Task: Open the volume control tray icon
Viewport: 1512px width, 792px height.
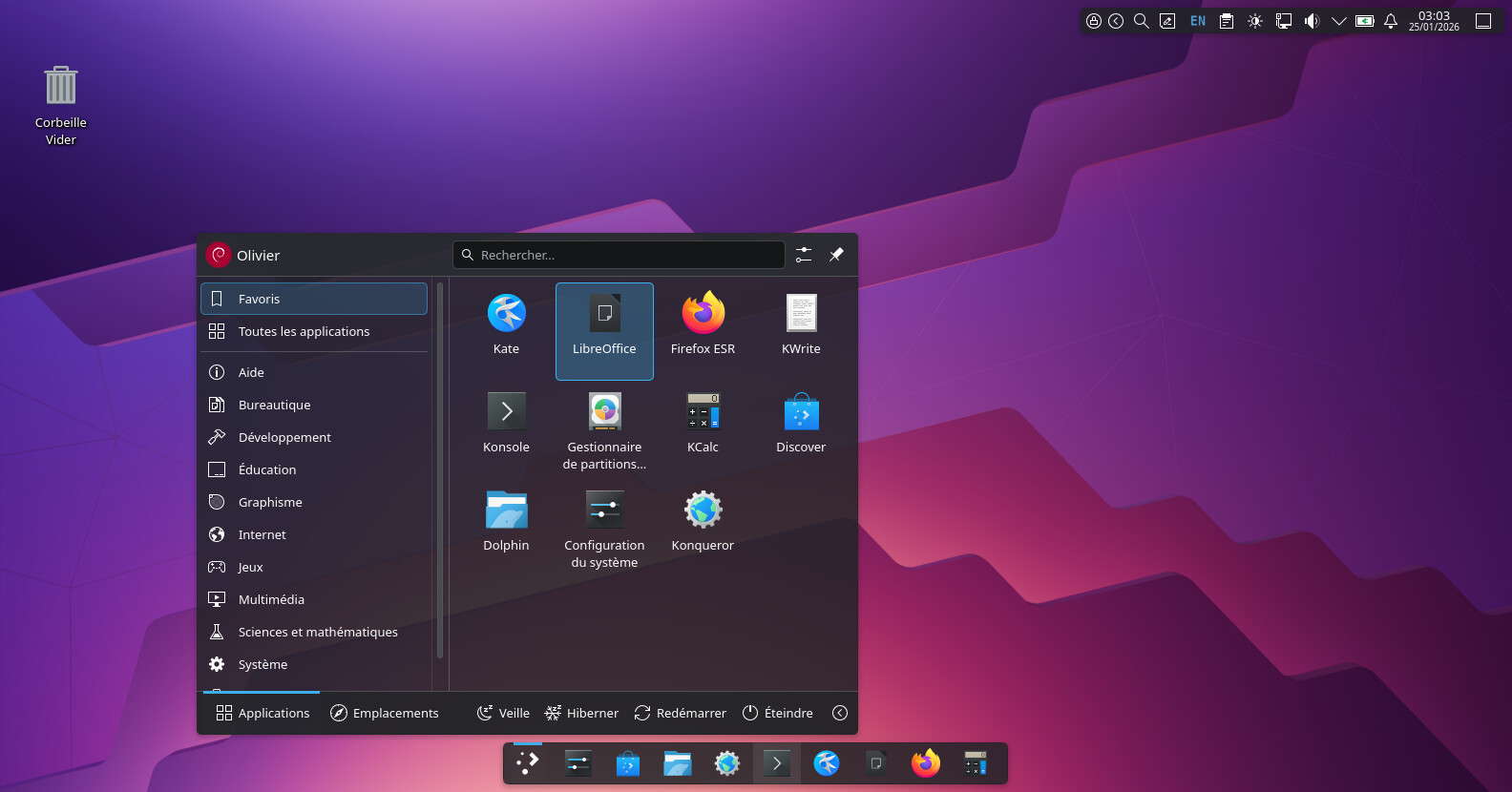Action: tap(1312, 21)
